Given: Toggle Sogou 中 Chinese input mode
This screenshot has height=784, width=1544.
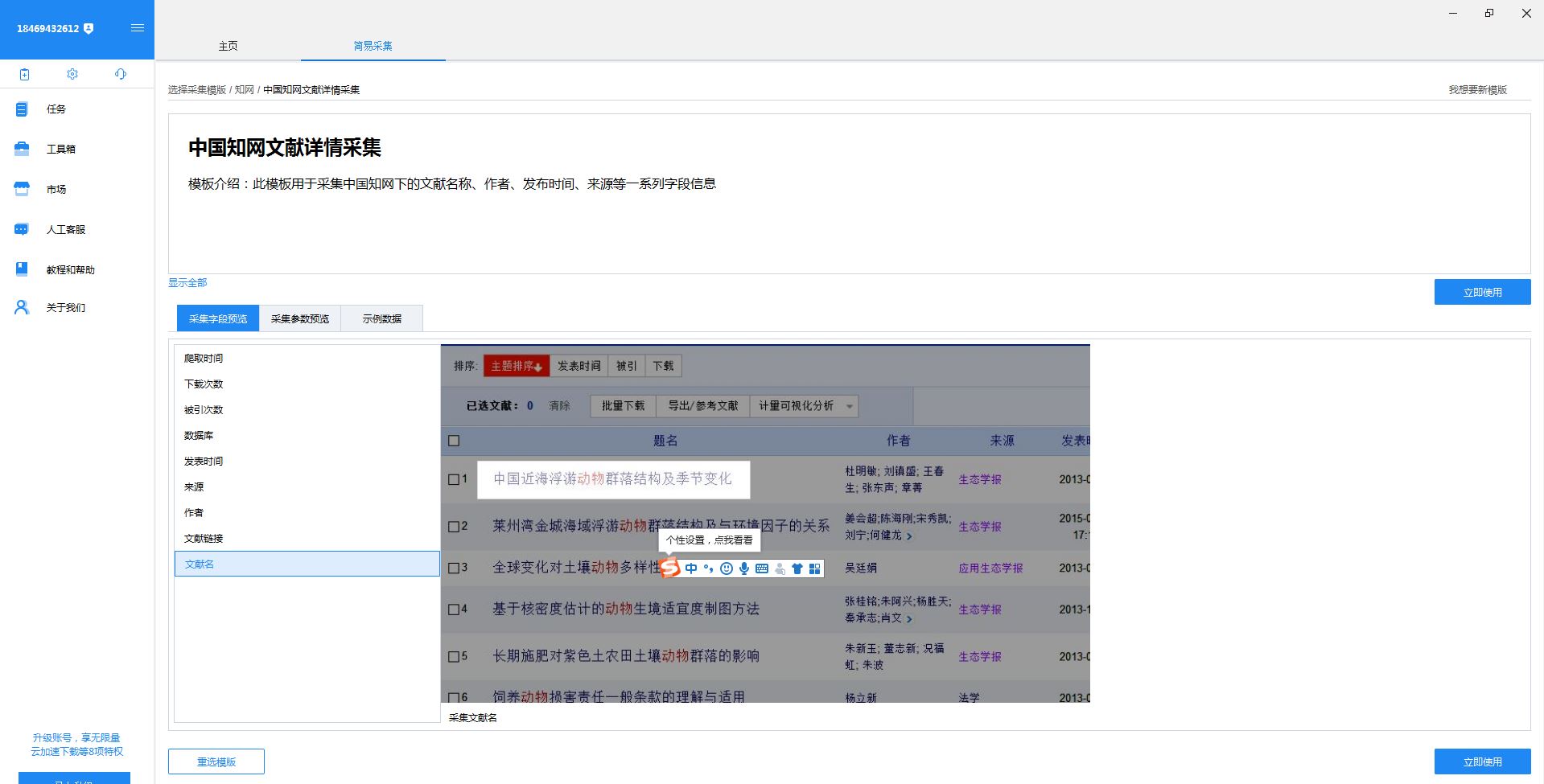Looking at the screenshot, I should (x=691, y=569).
